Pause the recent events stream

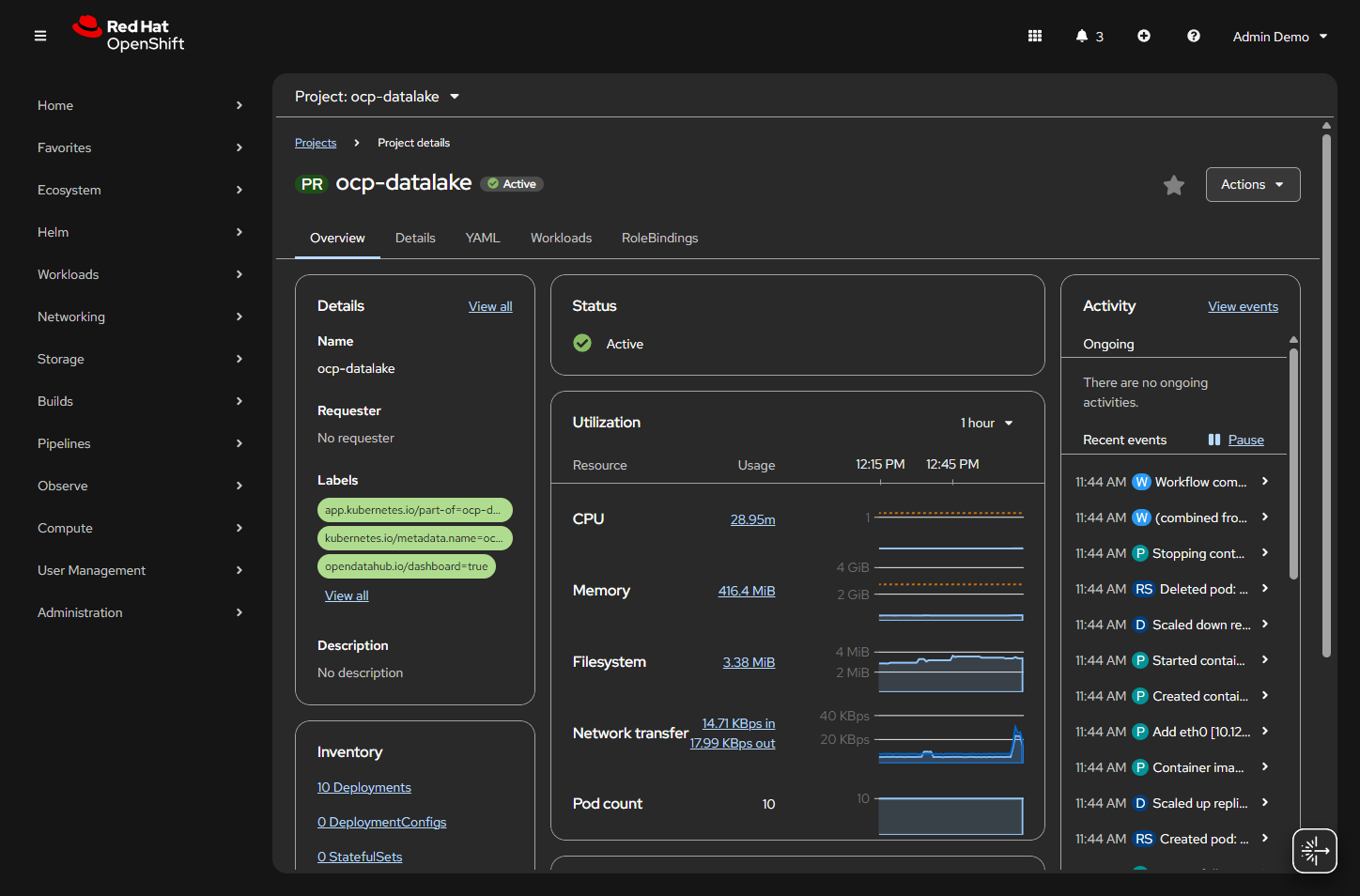tap(1236, 440)
